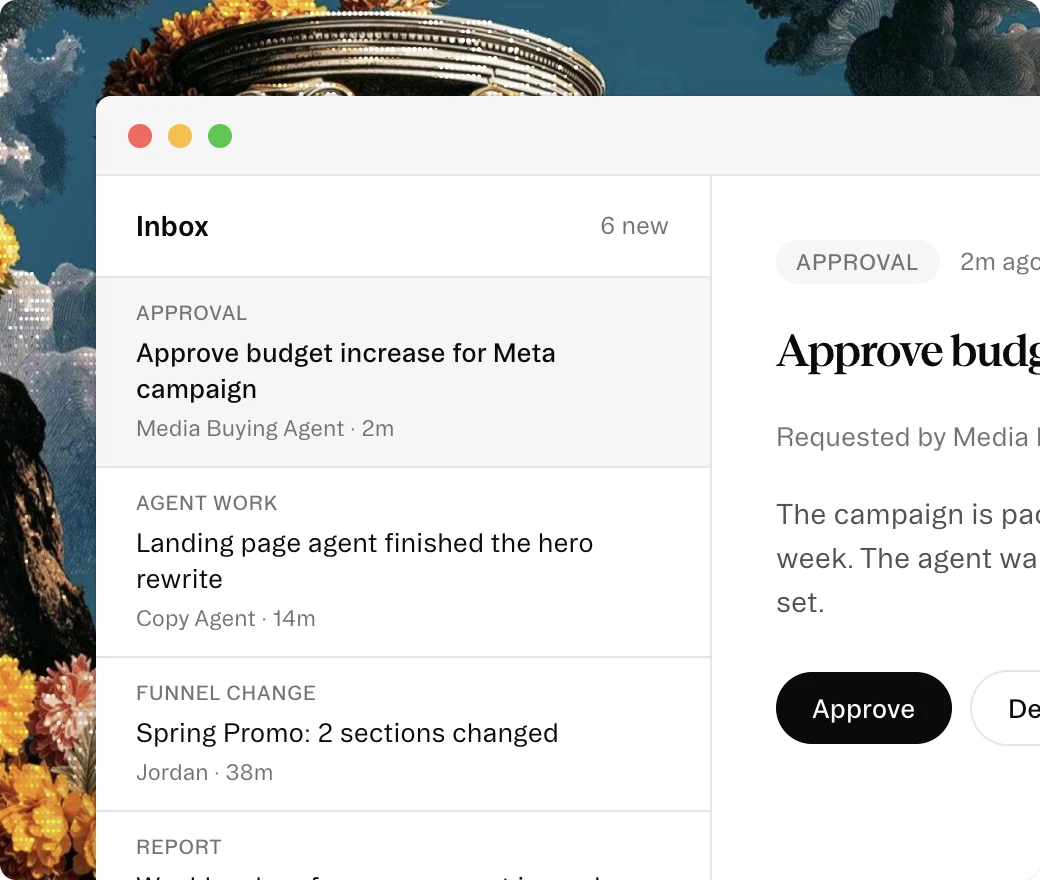1040x880 pixels.
Task: Click the Requested by Media line in detail pane
Action: (908, 437)
